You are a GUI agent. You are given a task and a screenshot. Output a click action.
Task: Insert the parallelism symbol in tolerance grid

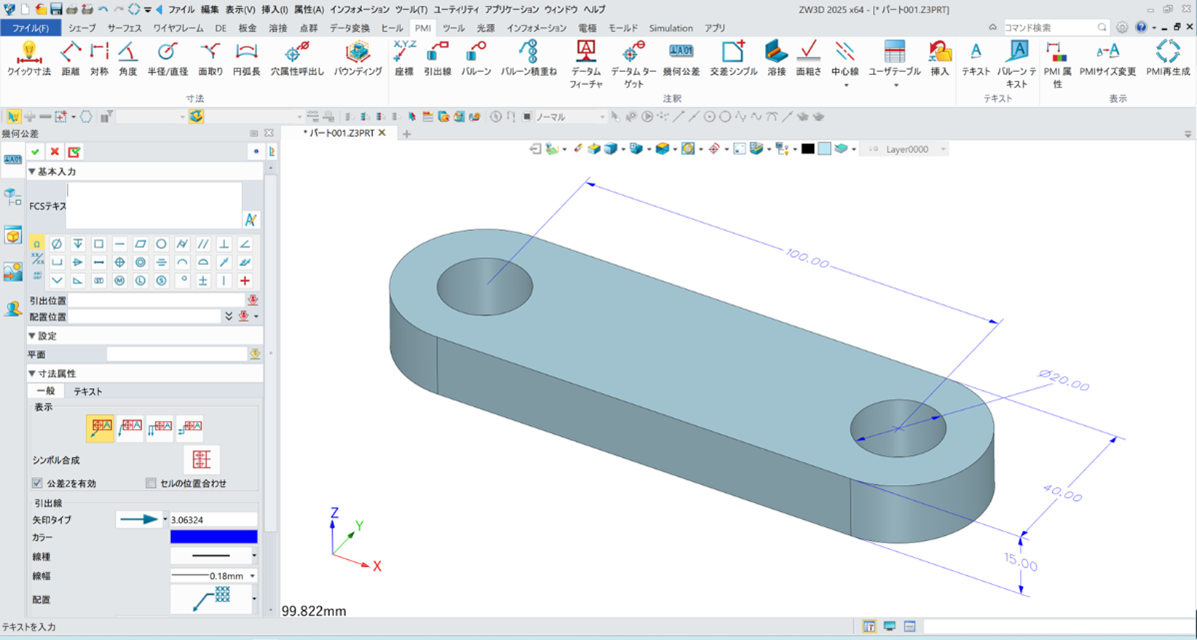(x=203, y=244)
